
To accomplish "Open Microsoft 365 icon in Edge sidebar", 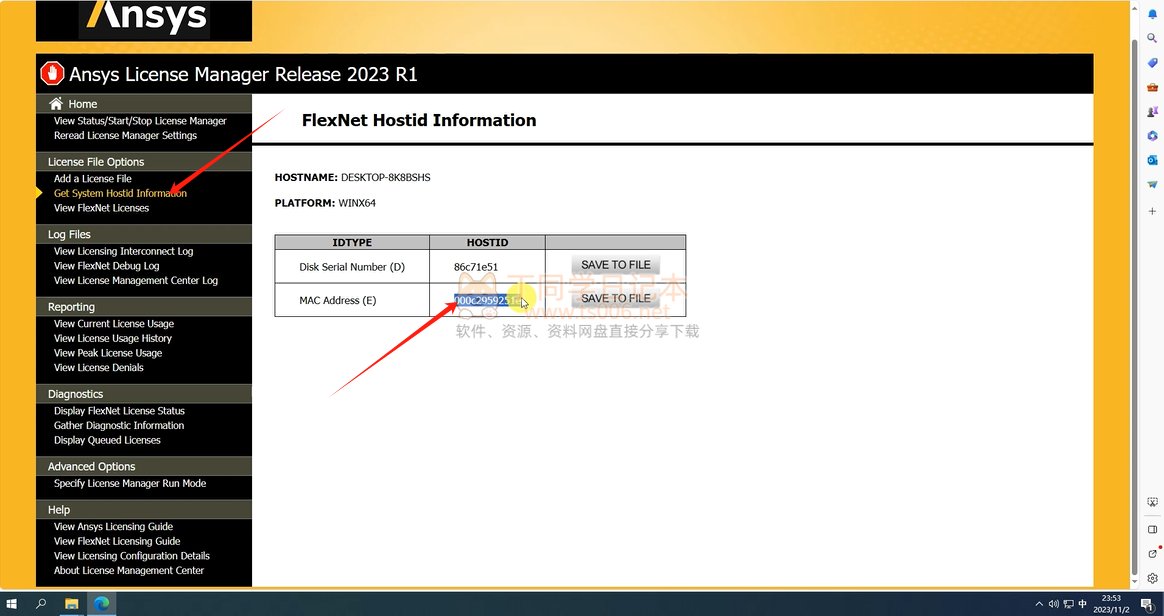I will 1152,136.
